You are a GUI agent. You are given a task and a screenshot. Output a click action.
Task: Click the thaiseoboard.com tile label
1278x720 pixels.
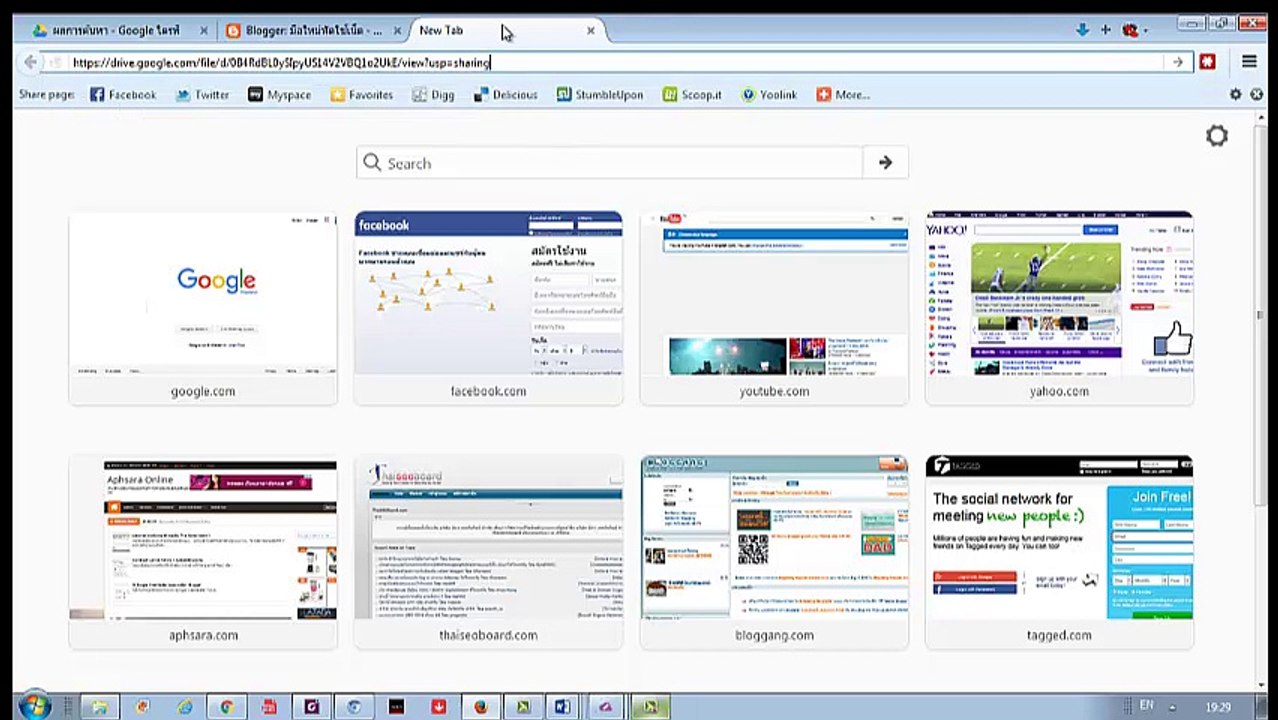click(x=488, y=635)
